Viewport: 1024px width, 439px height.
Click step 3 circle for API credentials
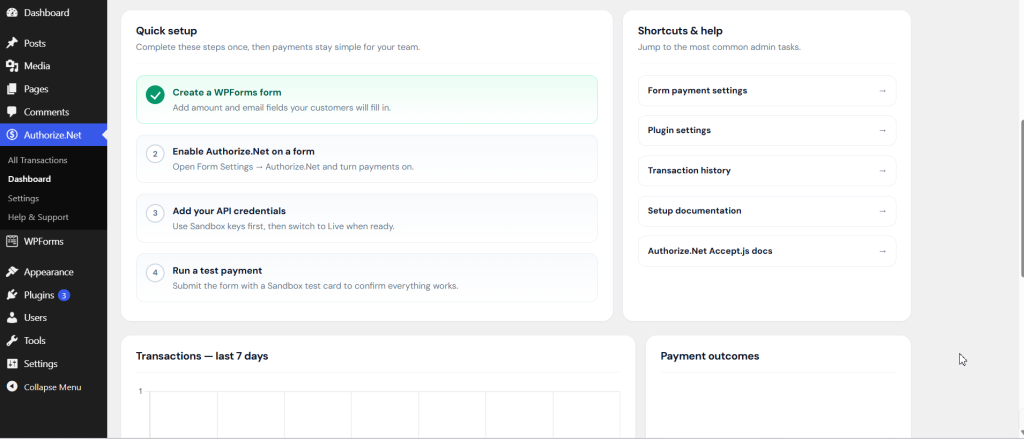pos(155,214)
